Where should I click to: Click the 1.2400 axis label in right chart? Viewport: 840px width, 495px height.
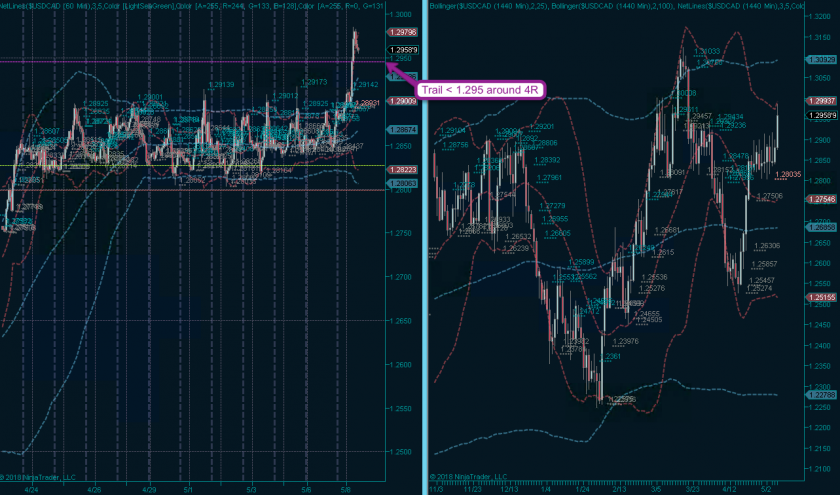(x=820, y=346)
